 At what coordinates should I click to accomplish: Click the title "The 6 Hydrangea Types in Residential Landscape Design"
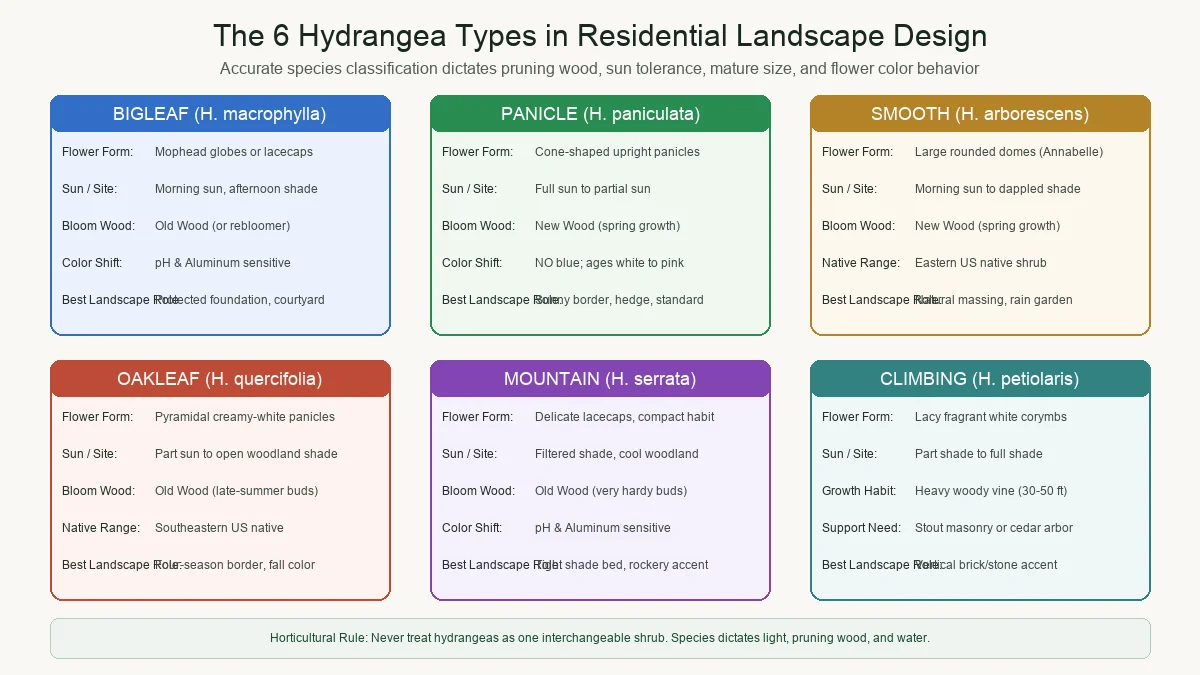point(600,36)
